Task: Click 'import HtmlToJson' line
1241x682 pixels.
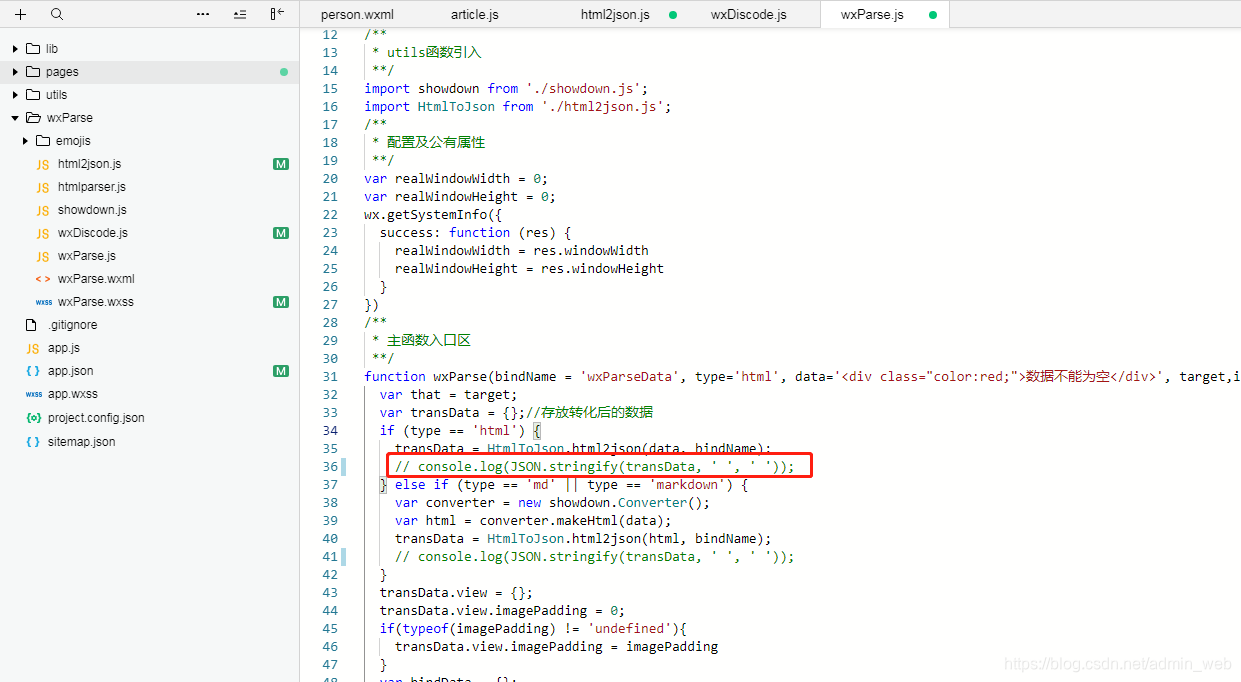Action: tap(517, 106)
